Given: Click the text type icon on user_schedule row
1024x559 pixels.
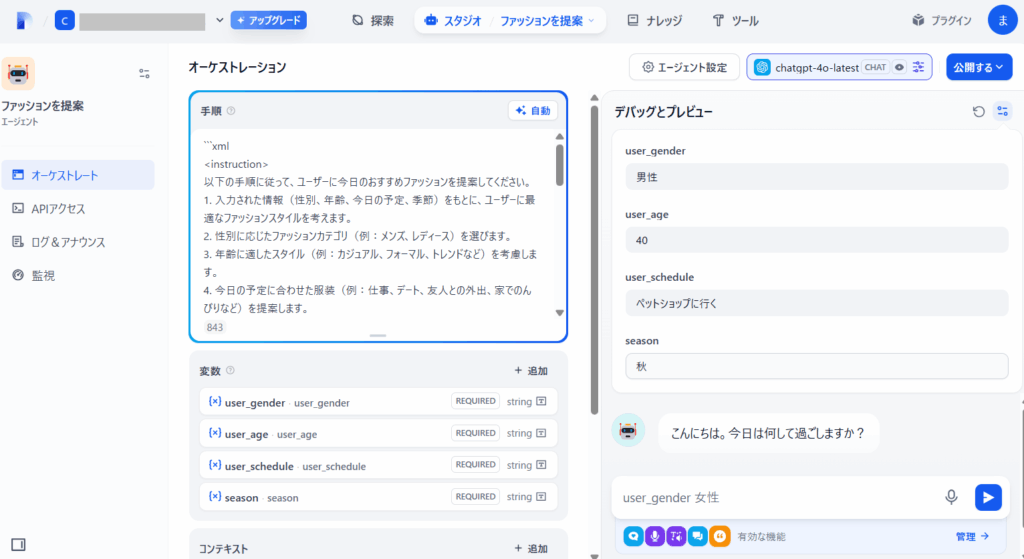Looking at the screenshot, I should pos(541,465).
